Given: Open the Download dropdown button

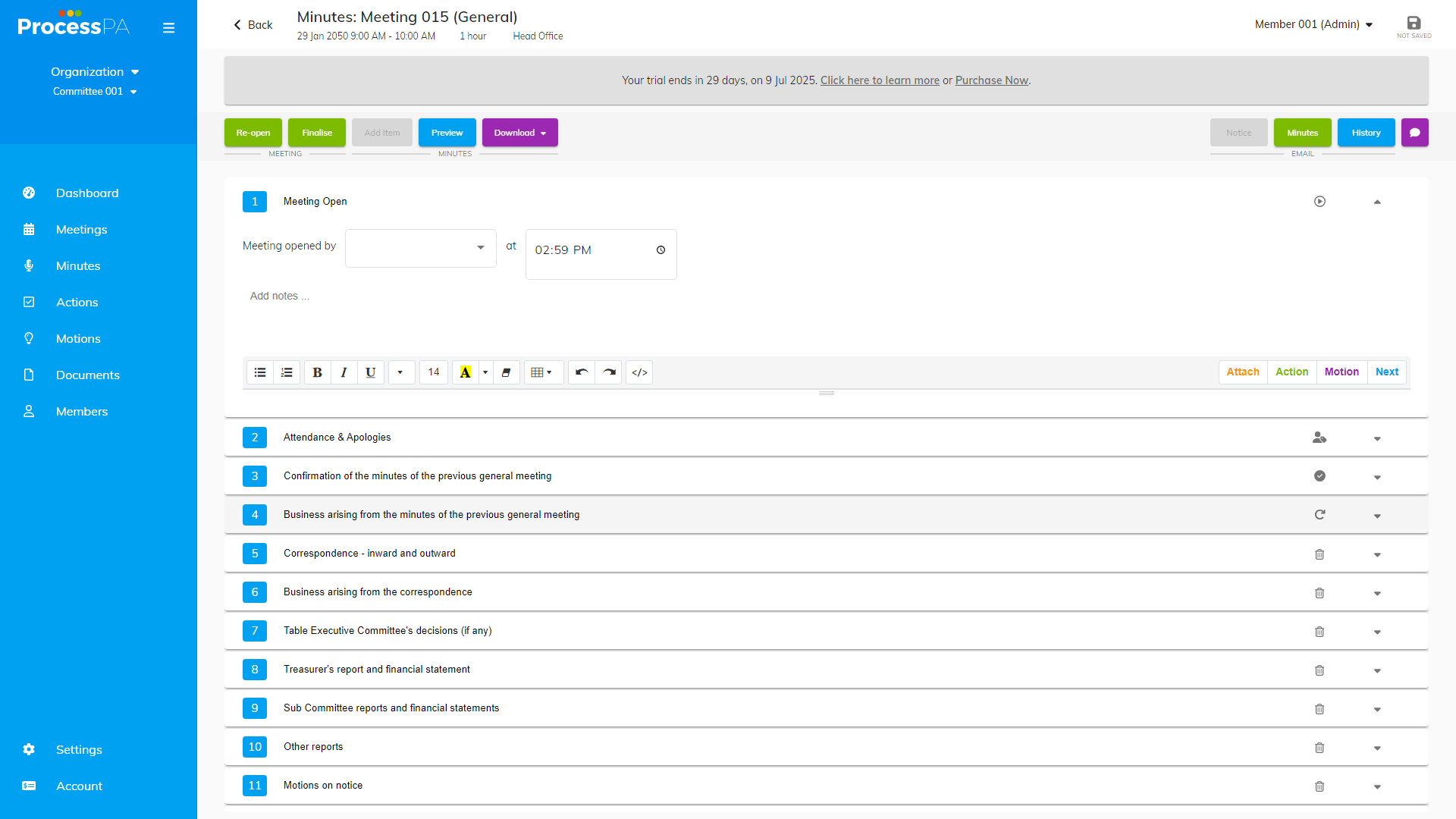Looking at the screenshot, I should 519,133.
